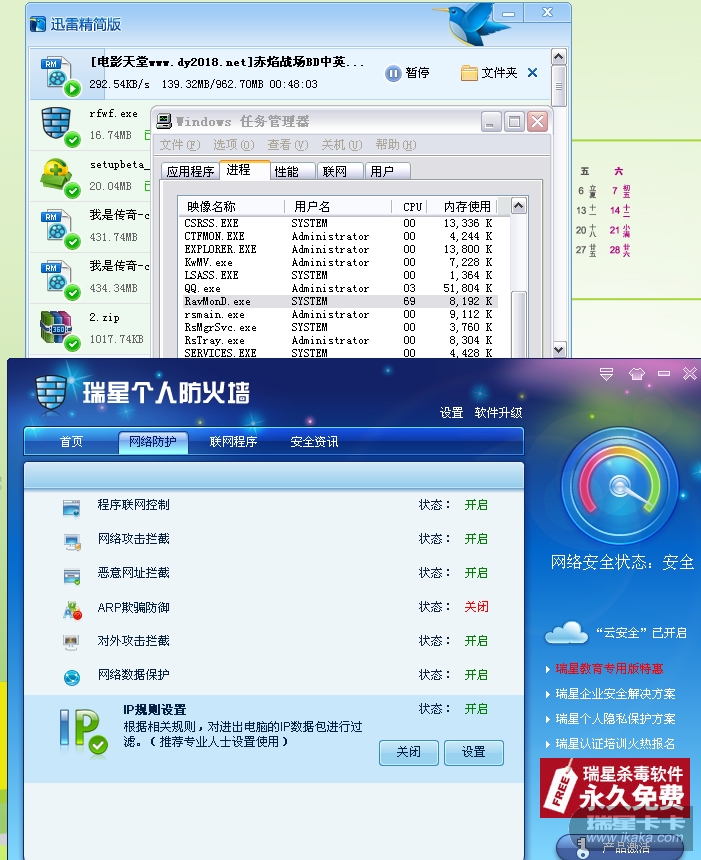Open 瑞星教育专用版特惠 link
The height and width of the screenshot is (860, 701).
point(609,669)
